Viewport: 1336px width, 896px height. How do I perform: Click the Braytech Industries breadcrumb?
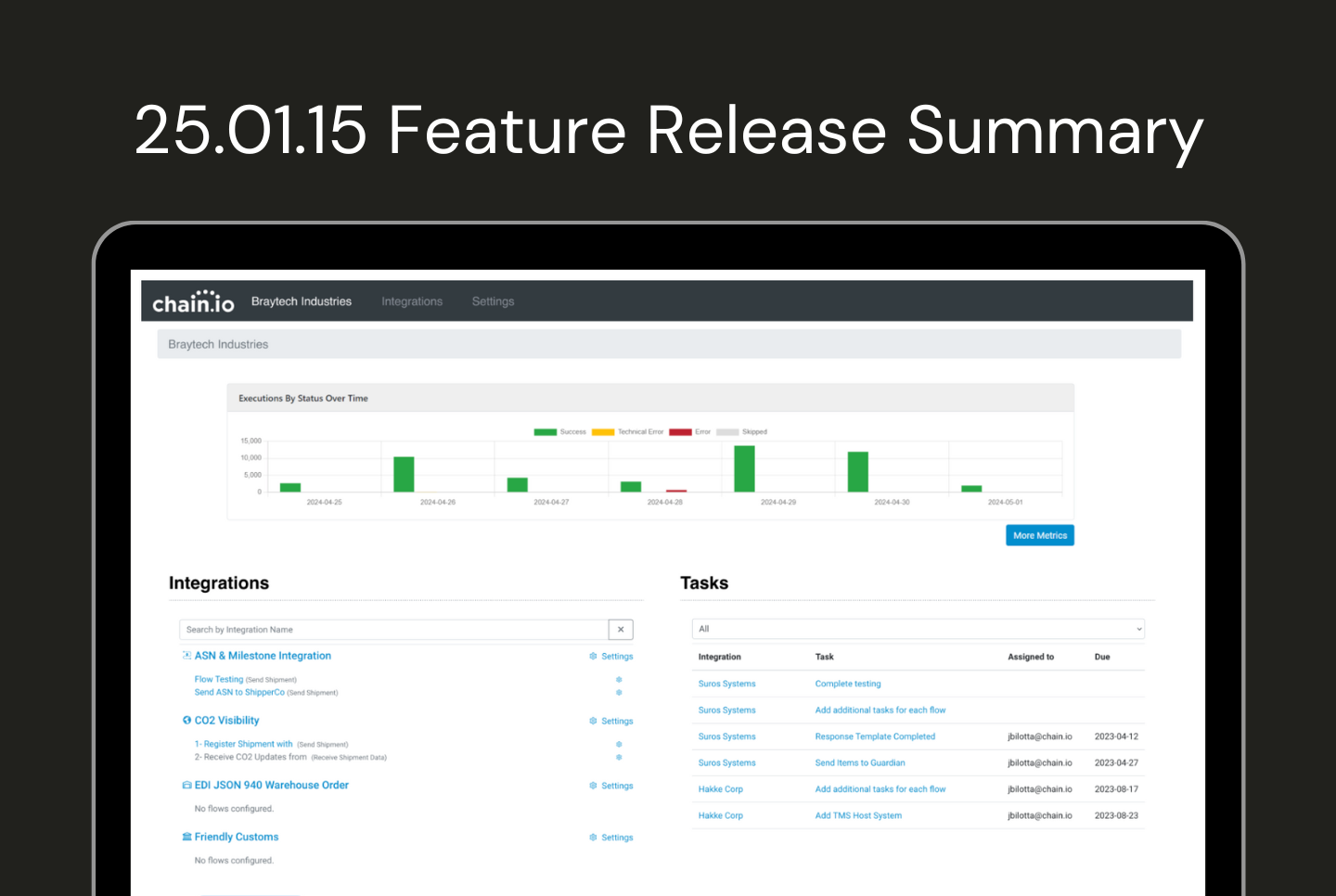218,345
